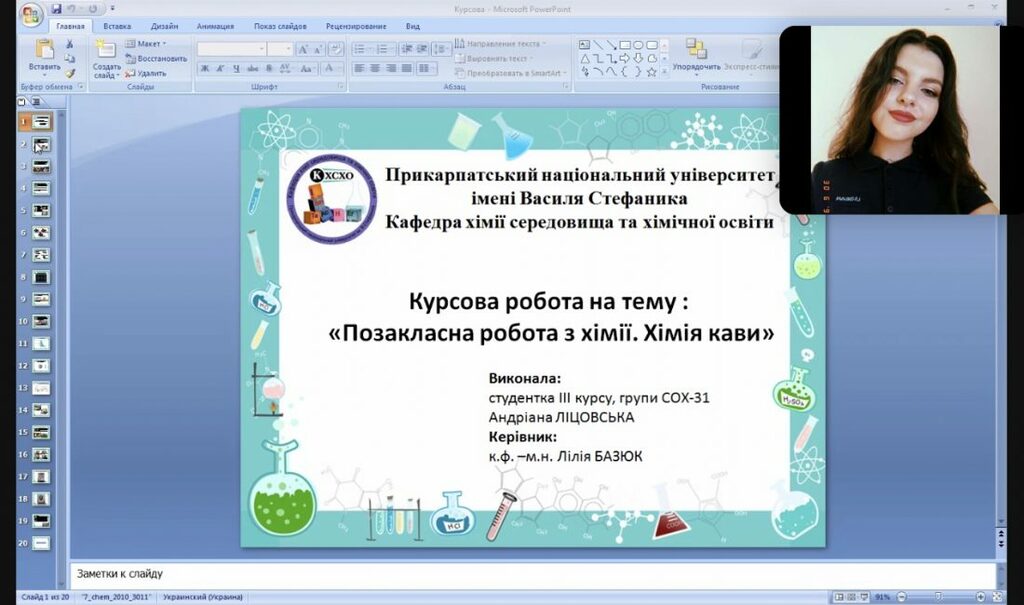
Task: Toggle bold (Ж) formatting
Action: [205, 69]
